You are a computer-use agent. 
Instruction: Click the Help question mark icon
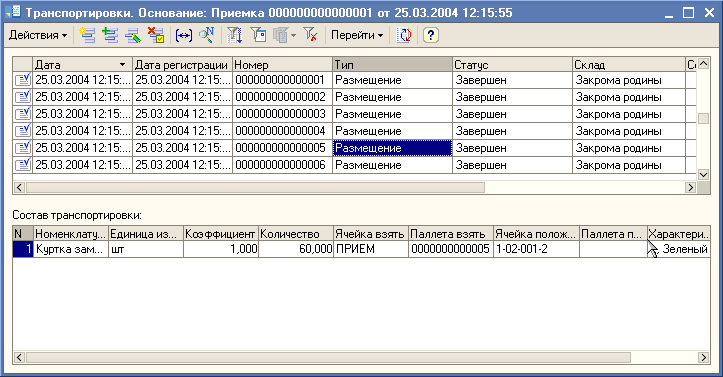coord(431,35)
